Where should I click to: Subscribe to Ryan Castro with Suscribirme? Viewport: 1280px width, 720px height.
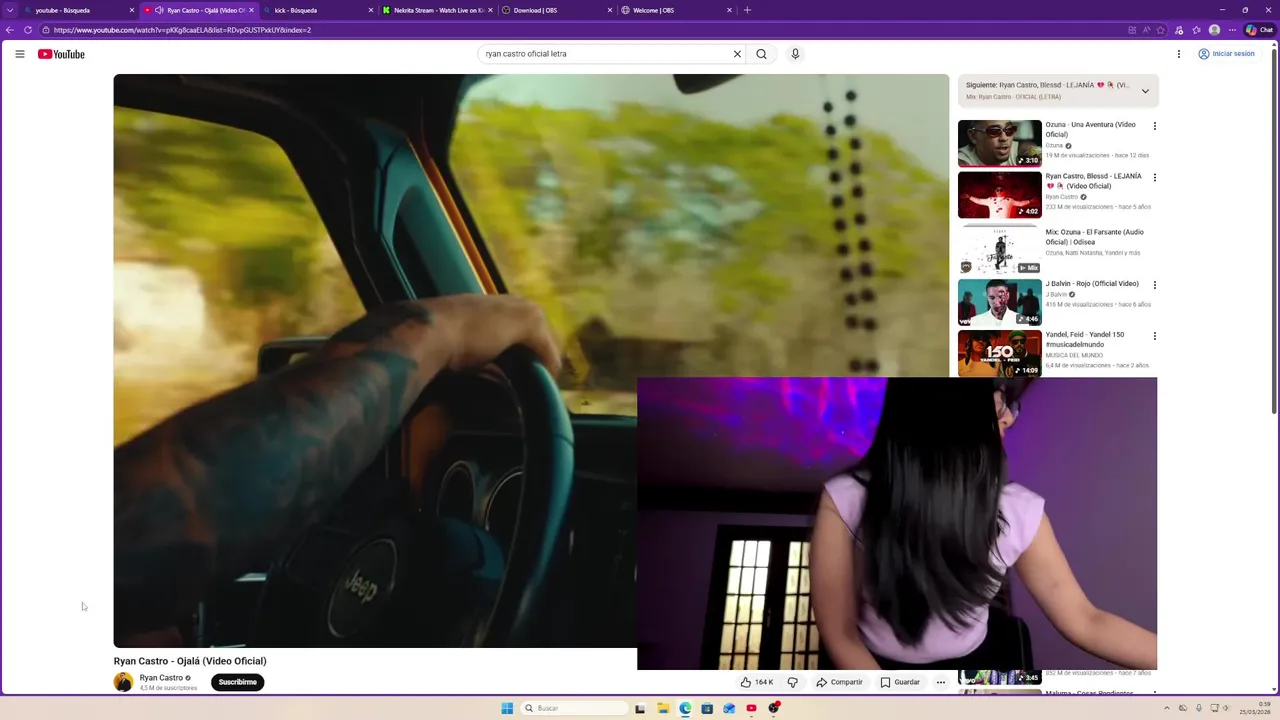(238, 682)
